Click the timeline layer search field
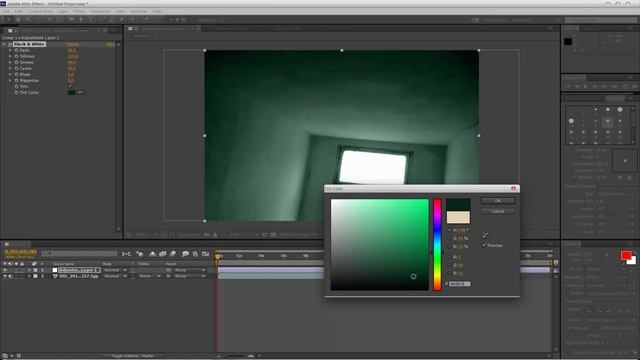 79,253
